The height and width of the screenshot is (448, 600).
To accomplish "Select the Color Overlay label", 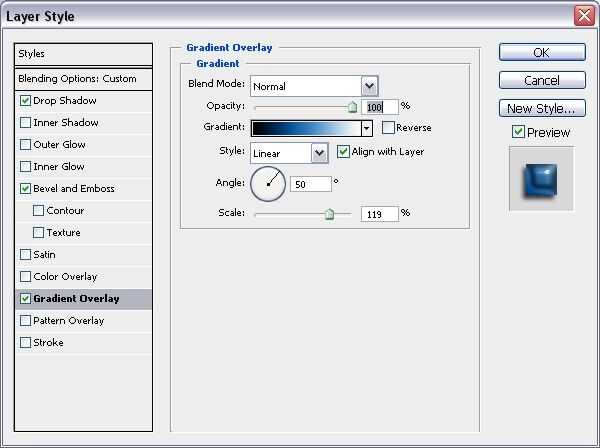I will coord(65,277).
